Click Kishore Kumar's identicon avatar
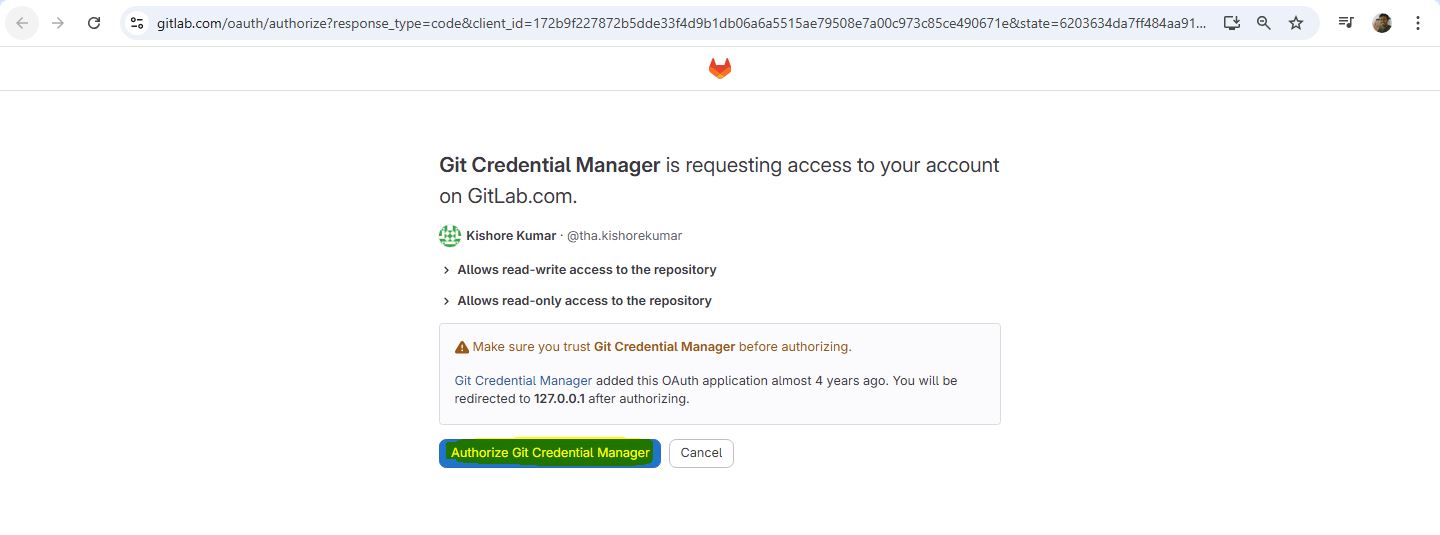This screenshot has height=535, width=1440. click(x=450, y=236)
